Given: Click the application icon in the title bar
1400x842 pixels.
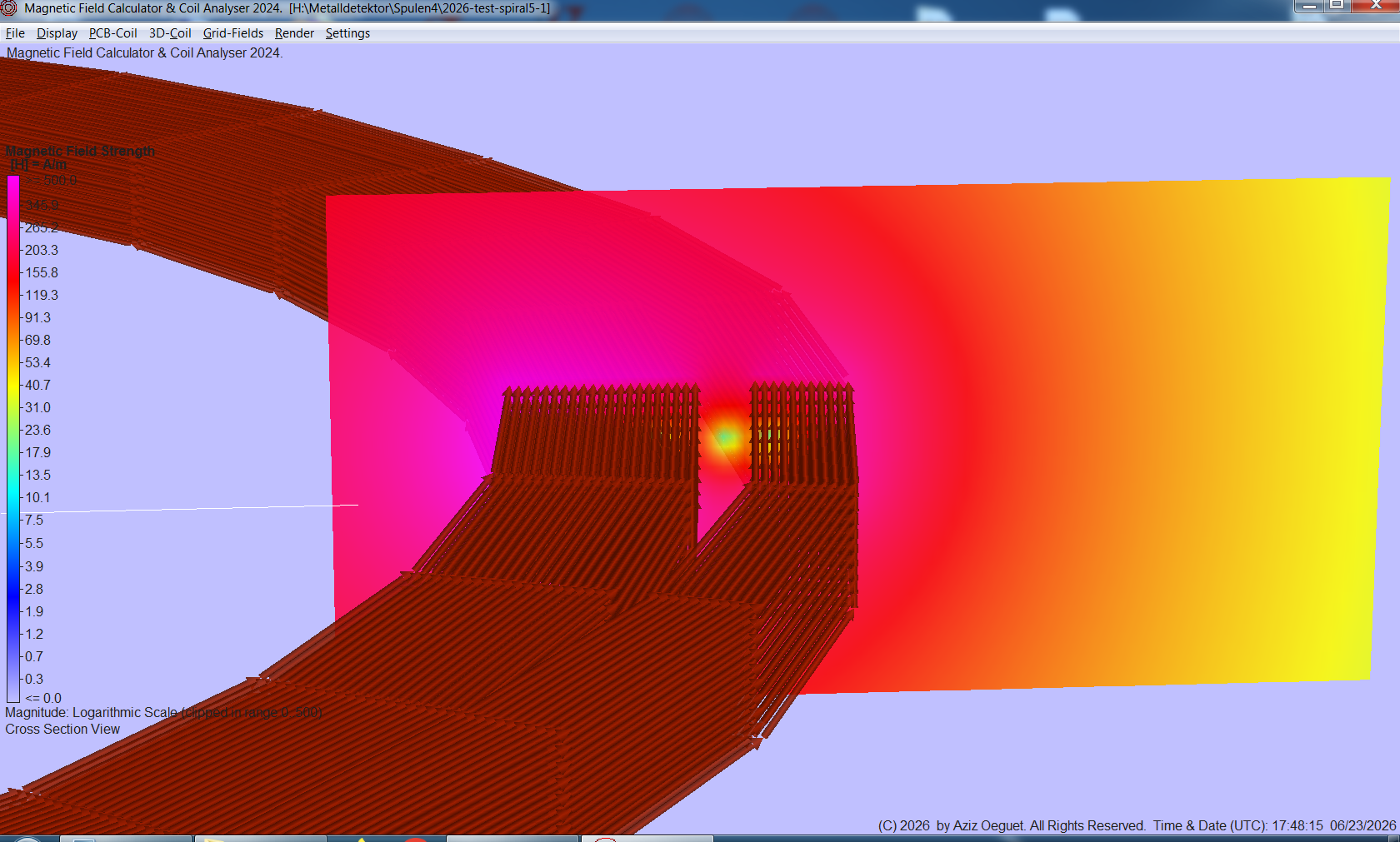Looking at the screenshot, I should coord(9,8).
